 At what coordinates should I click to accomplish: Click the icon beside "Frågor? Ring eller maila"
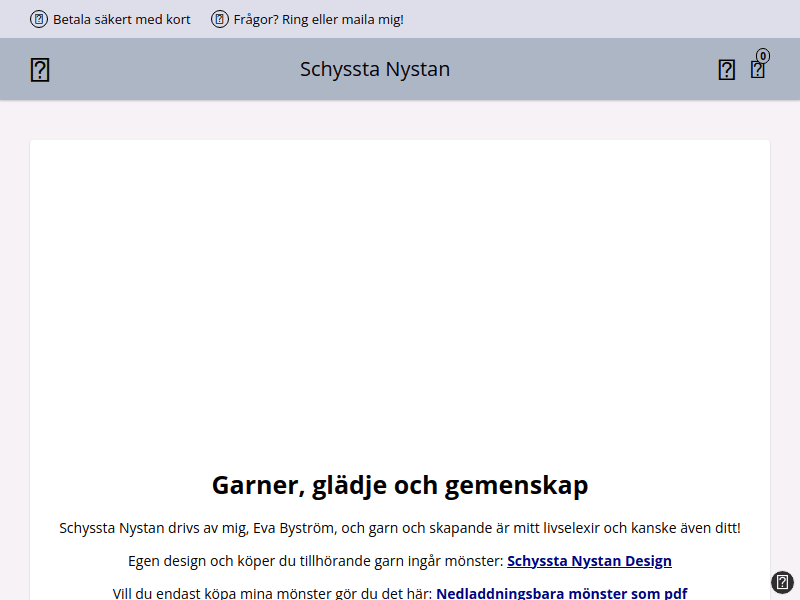coord(220,19)
